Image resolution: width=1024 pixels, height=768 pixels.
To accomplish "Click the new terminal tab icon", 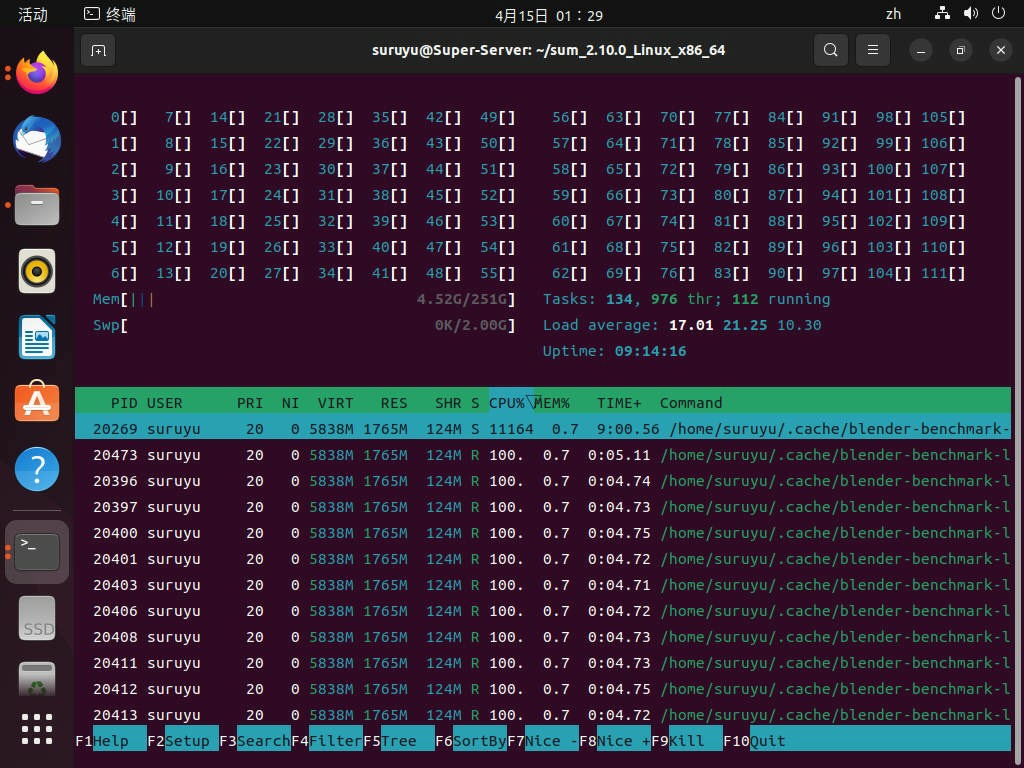I will pos(99,50).
